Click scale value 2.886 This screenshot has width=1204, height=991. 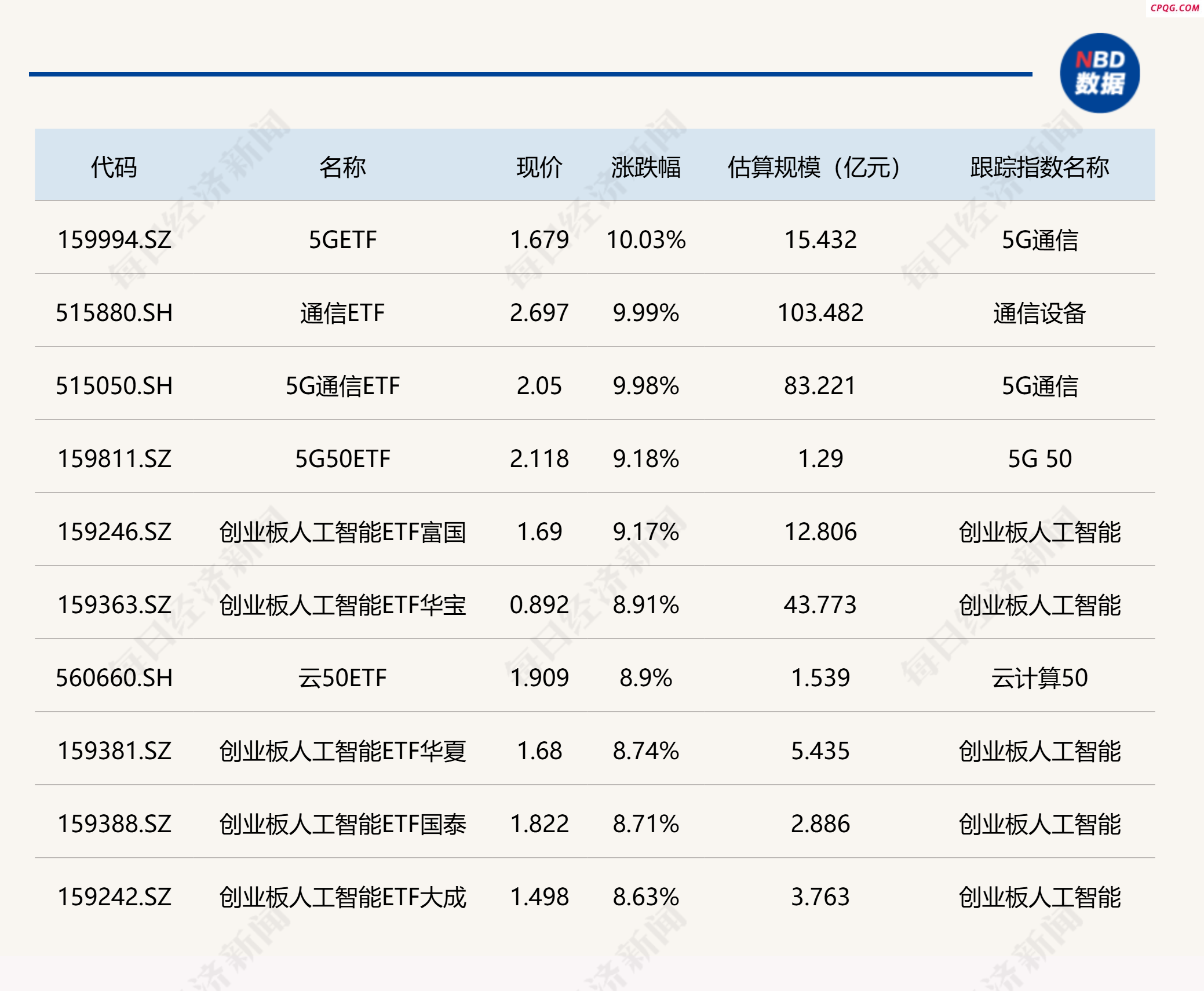(820, 824)
